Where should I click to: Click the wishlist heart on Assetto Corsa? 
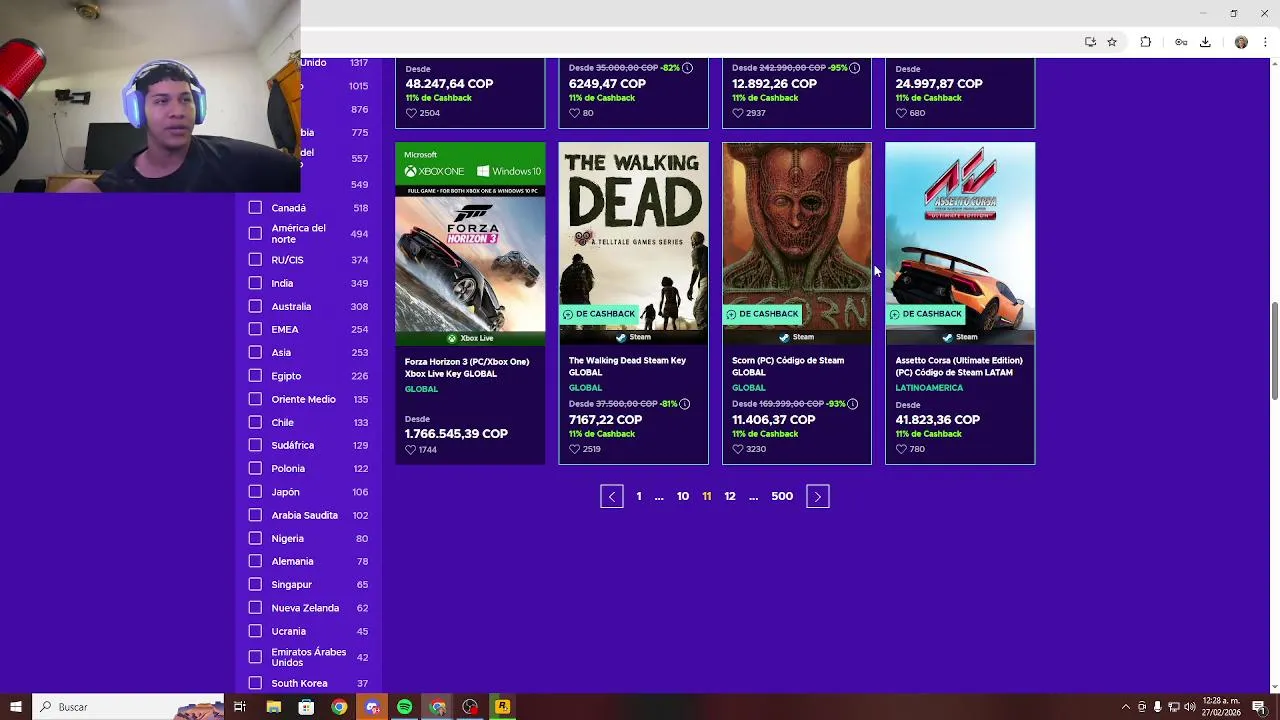tap(901, 449)
